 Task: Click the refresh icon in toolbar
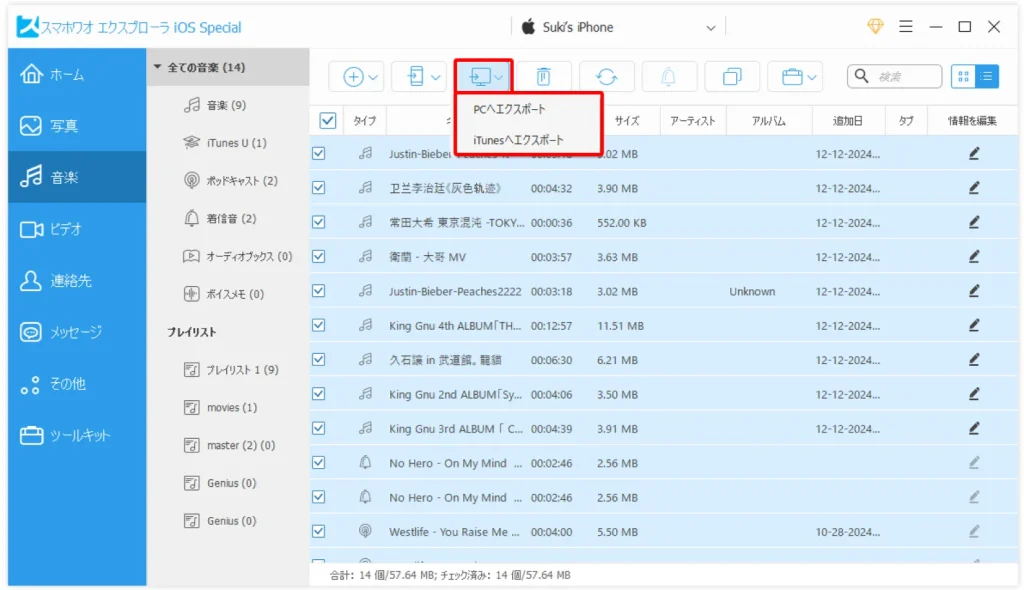pos(606,77)
